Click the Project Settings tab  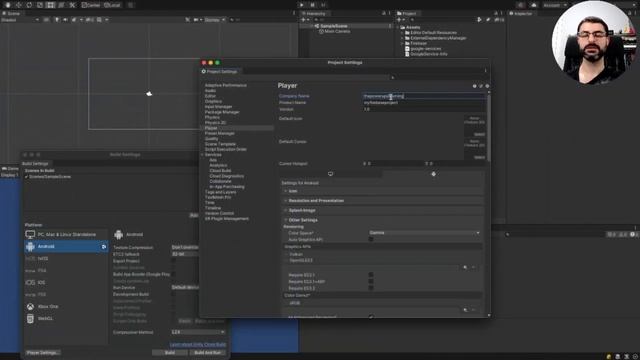(219, 71)
